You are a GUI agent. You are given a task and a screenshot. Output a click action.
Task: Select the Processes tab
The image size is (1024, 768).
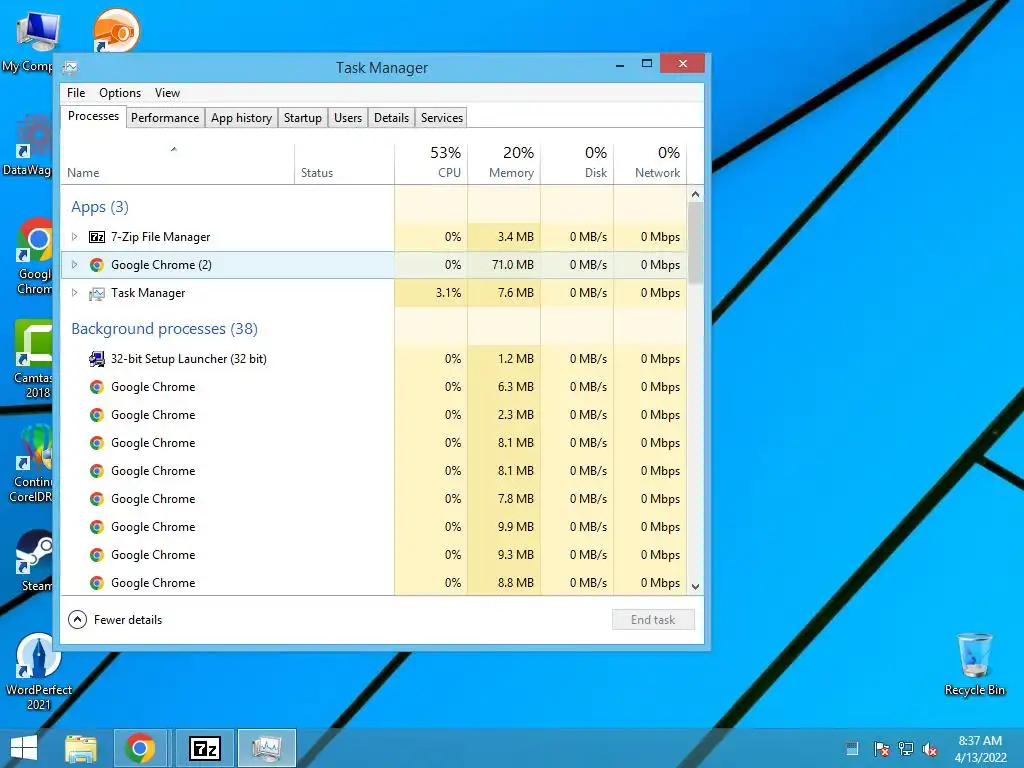coord(93,116)
